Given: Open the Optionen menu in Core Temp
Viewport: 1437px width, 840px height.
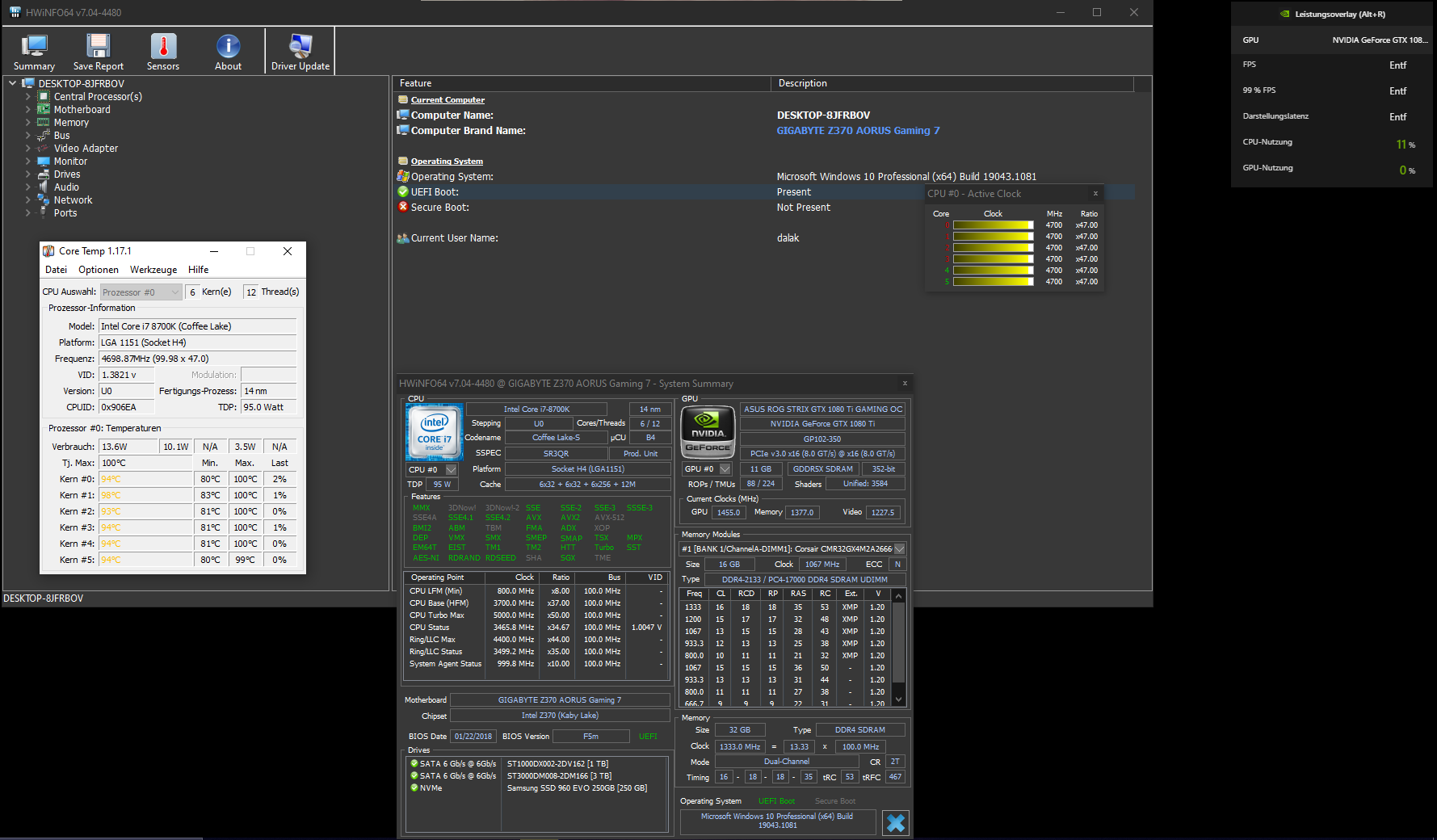Looking at the screenshot, I should pos(99,270).
